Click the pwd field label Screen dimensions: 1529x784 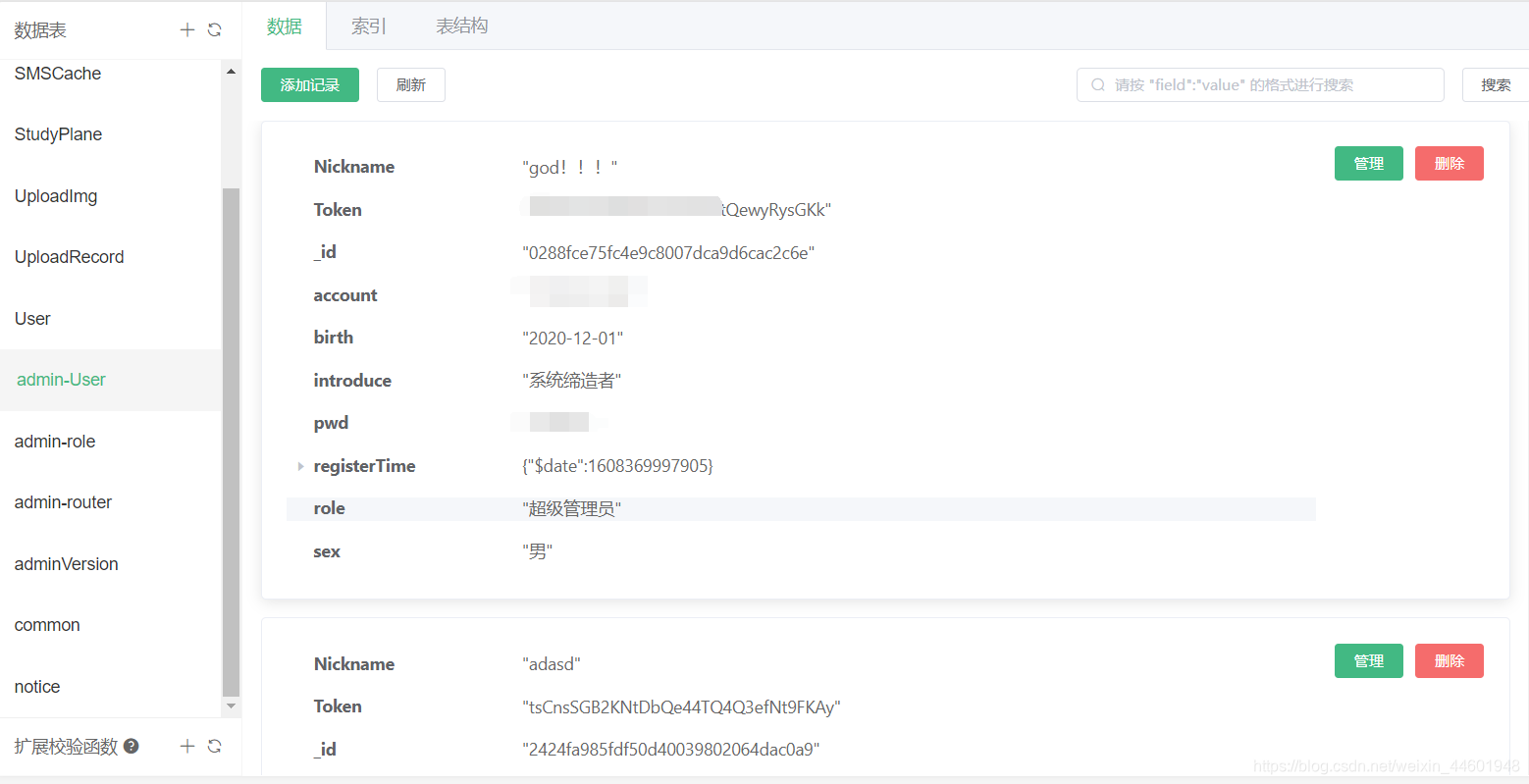(331, 423)
